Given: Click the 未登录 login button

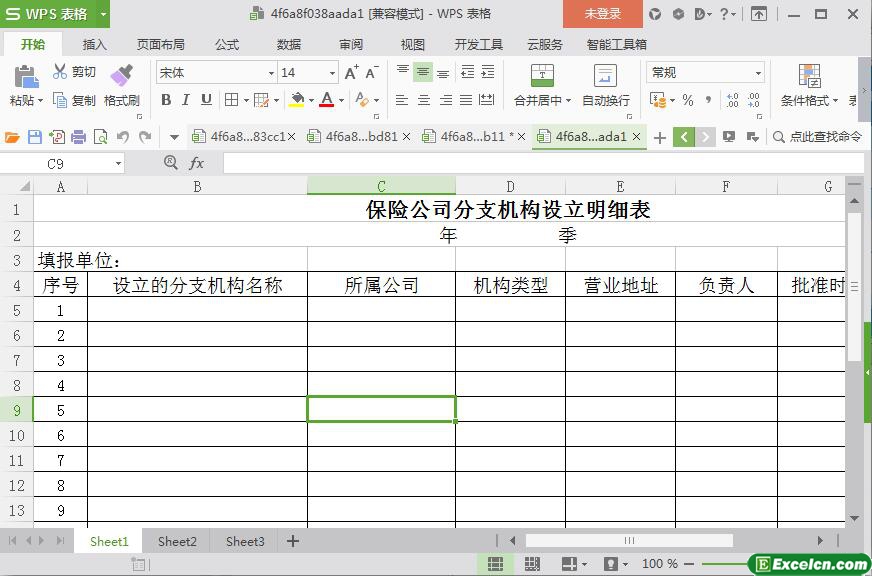Looking at the screenshot, I should 603,14.
